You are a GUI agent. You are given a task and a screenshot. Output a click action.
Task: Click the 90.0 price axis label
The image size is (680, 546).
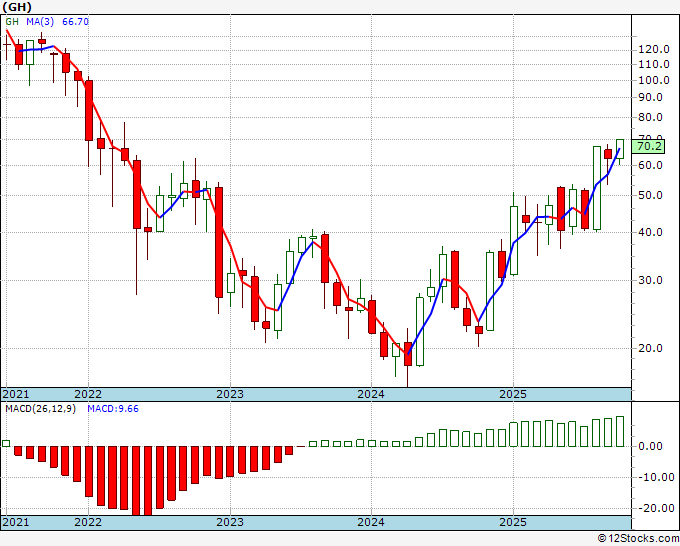[x=651, y=98]
